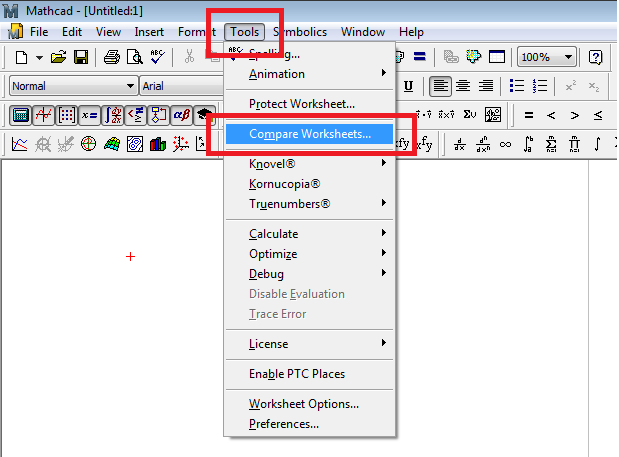Expand the License submenu
Screen dimensions: 619x457
click(x=310, y=344)
